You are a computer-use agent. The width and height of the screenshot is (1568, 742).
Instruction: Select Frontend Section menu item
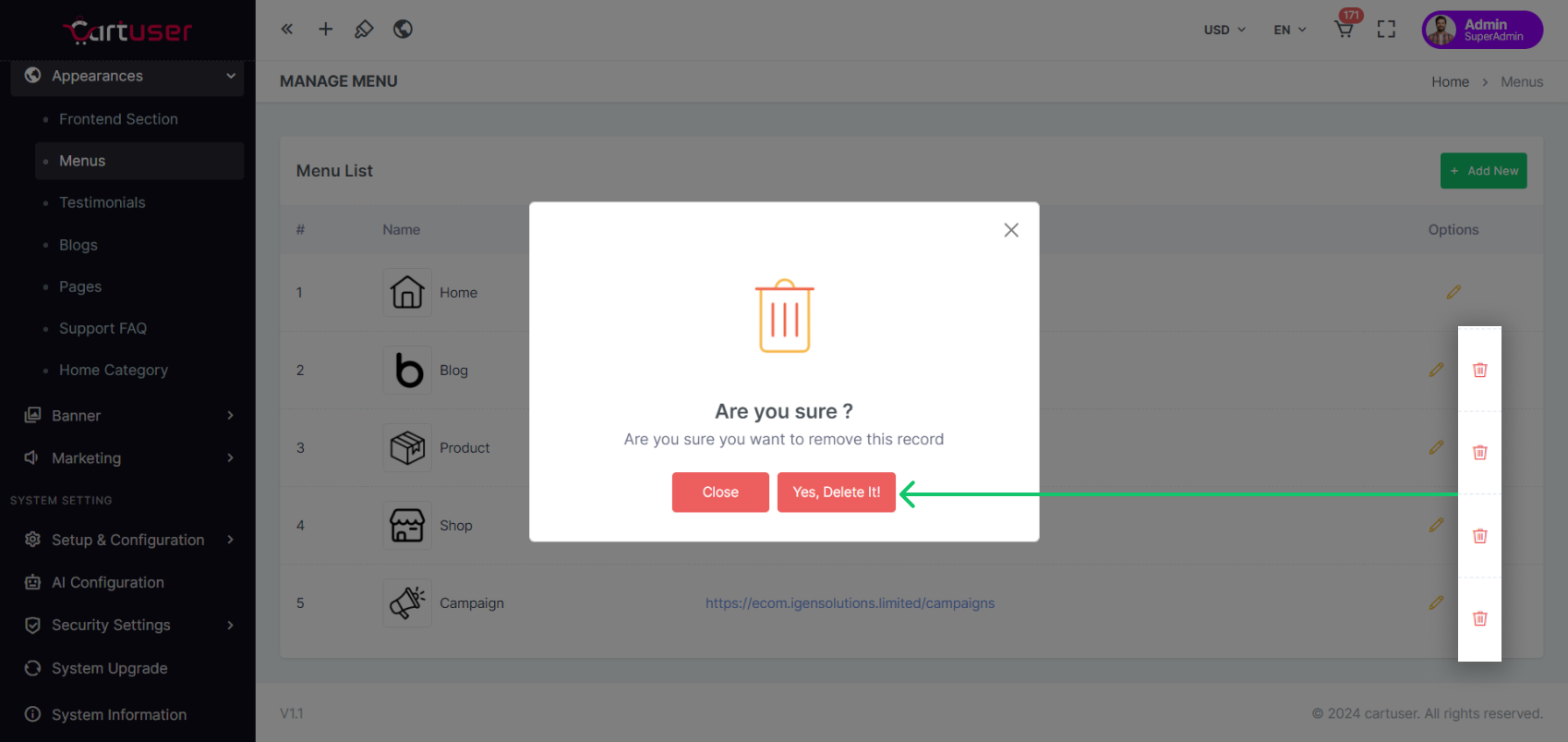118,119
